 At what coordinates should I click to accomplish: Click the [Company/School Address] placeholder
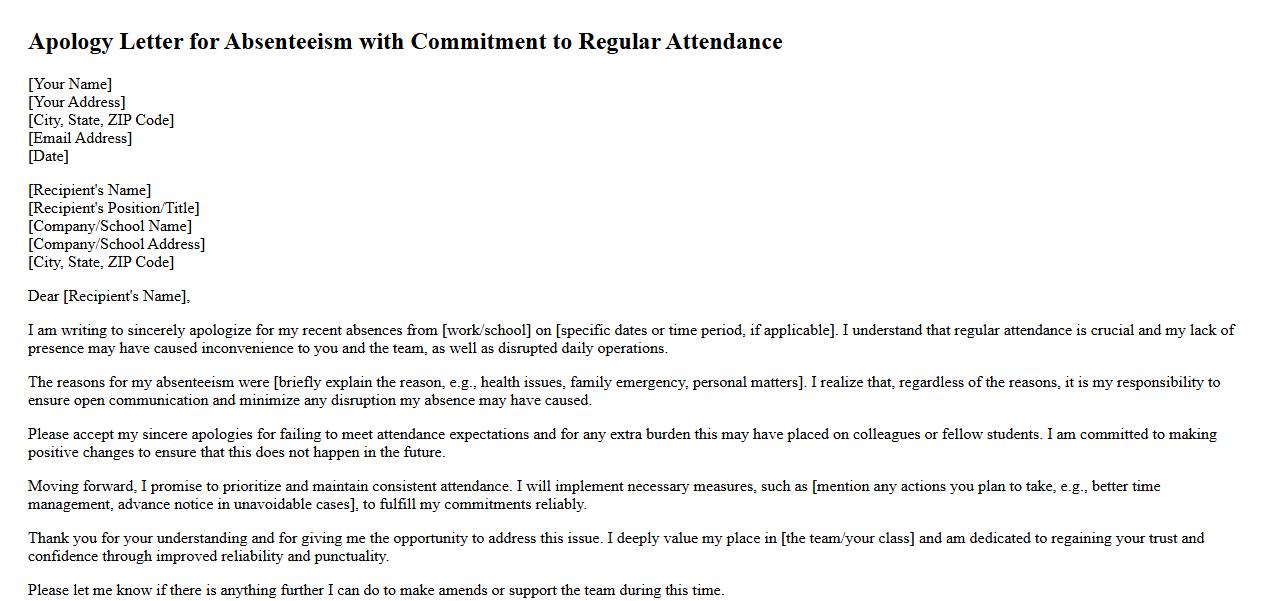[x=116, y=244]
